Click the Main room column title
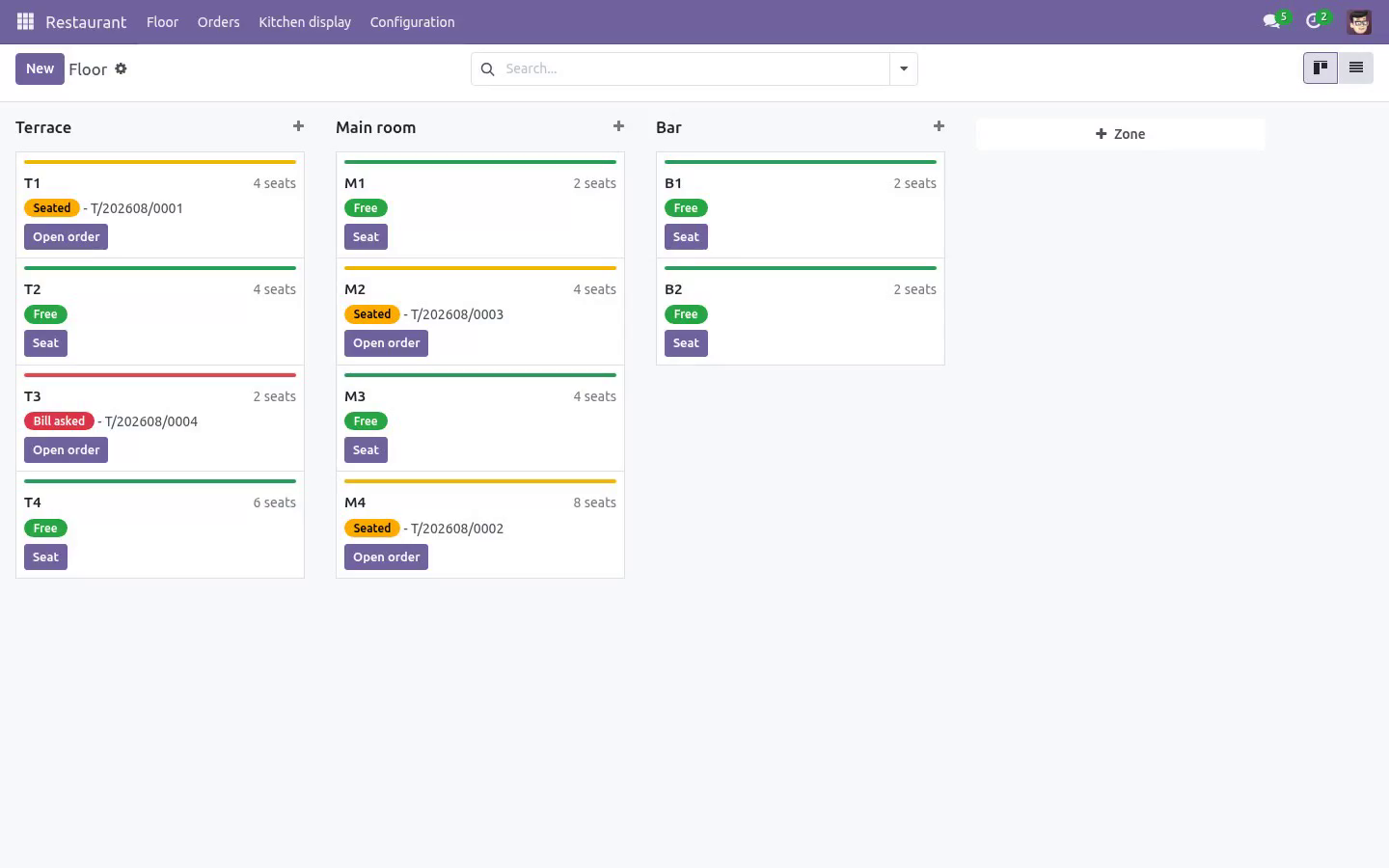Image resolution: width=1389 pixels, height=868 pixels. coord(375,127)
